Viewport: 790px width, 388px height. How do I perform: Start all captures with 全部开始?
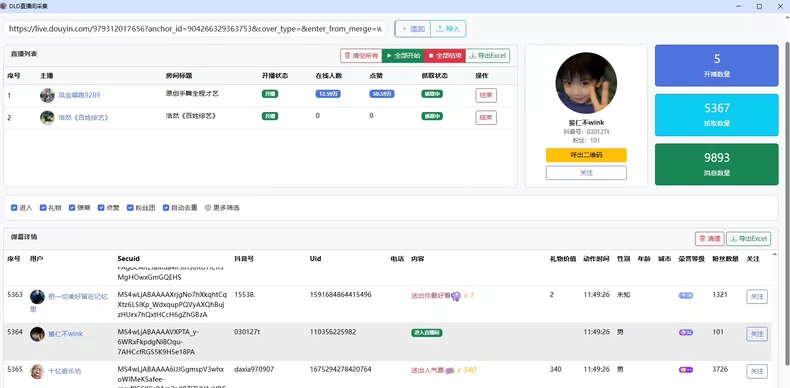(x=403, y=56)
